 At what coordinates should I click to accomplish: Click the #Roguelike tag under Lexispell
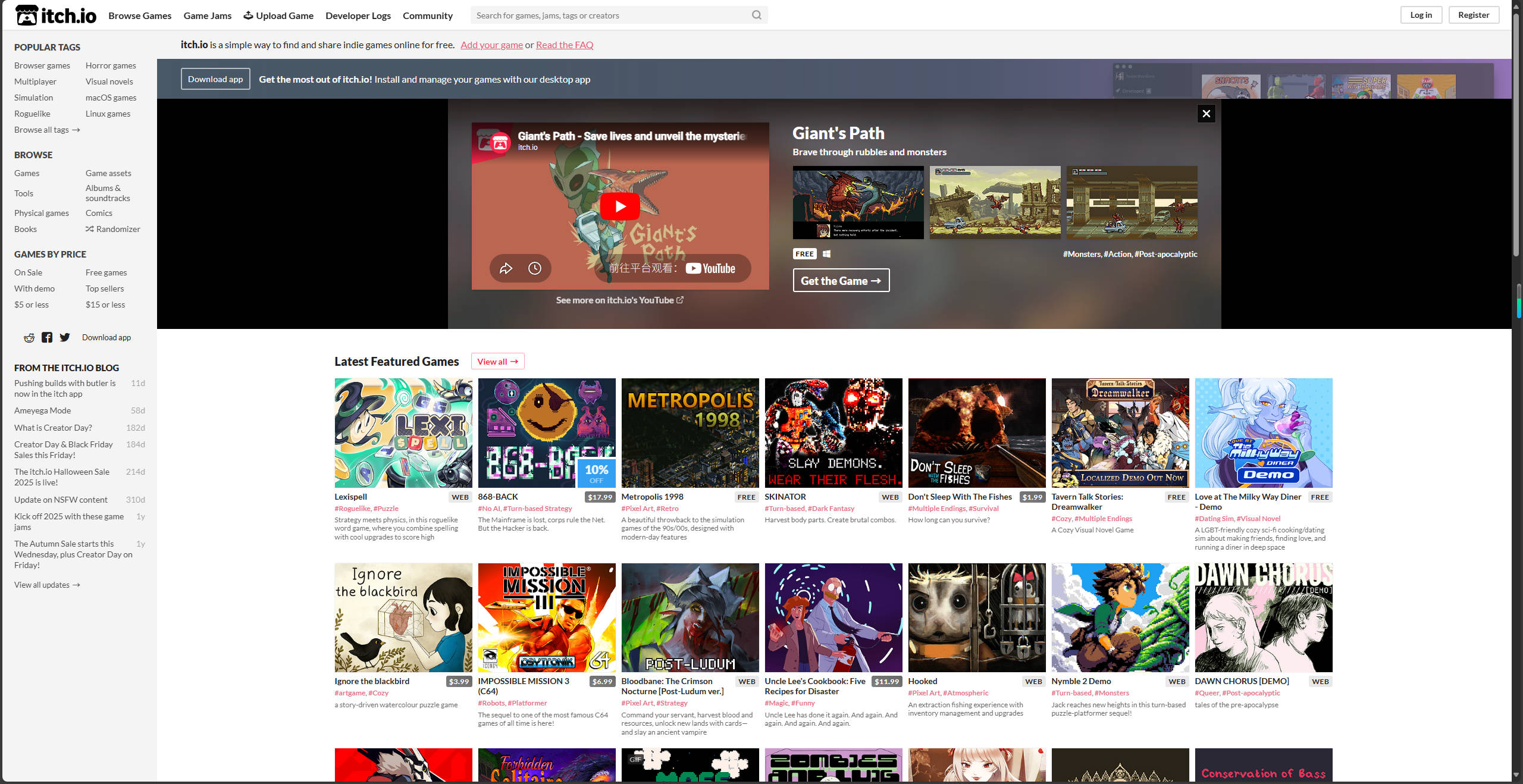[352, 509]
